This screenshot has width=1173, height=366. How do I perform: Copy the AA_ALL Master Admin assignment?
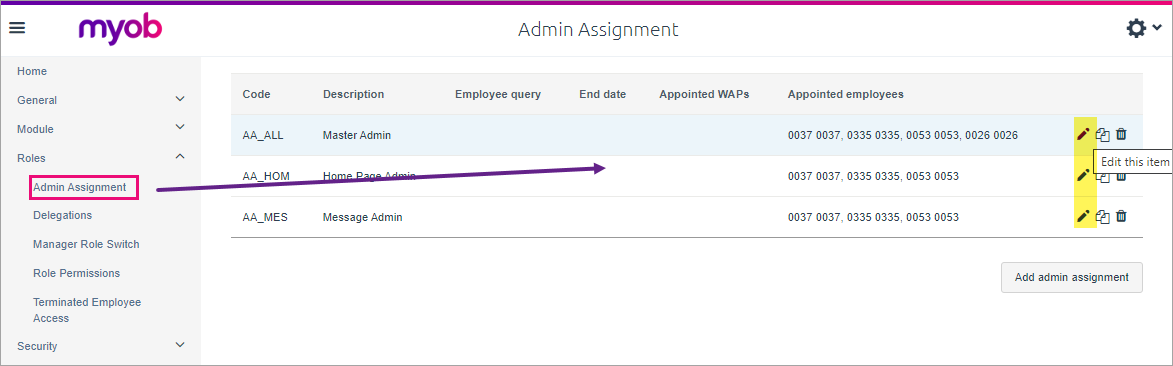1103,135
